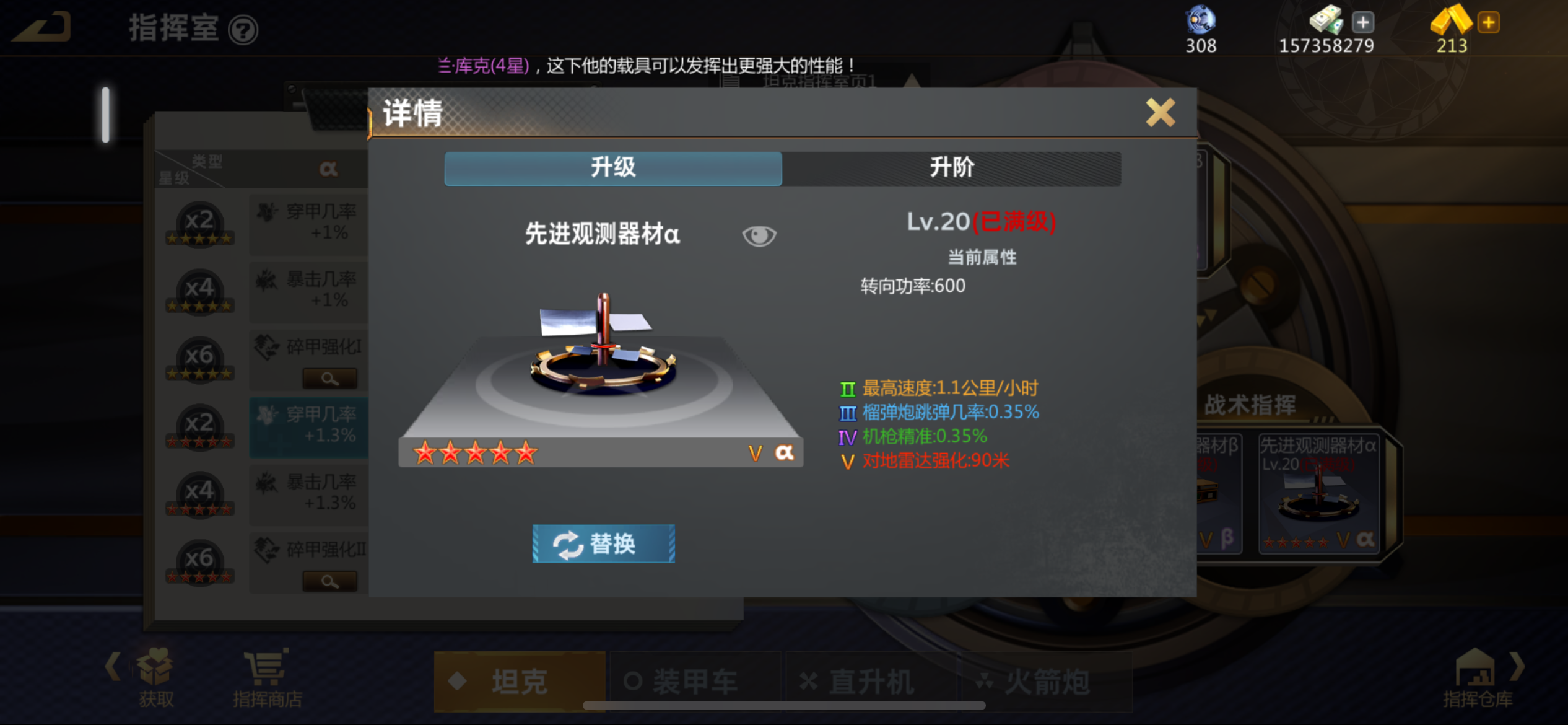
Task: Click the vertical white scroll indicator on the left
Action: 106,115
